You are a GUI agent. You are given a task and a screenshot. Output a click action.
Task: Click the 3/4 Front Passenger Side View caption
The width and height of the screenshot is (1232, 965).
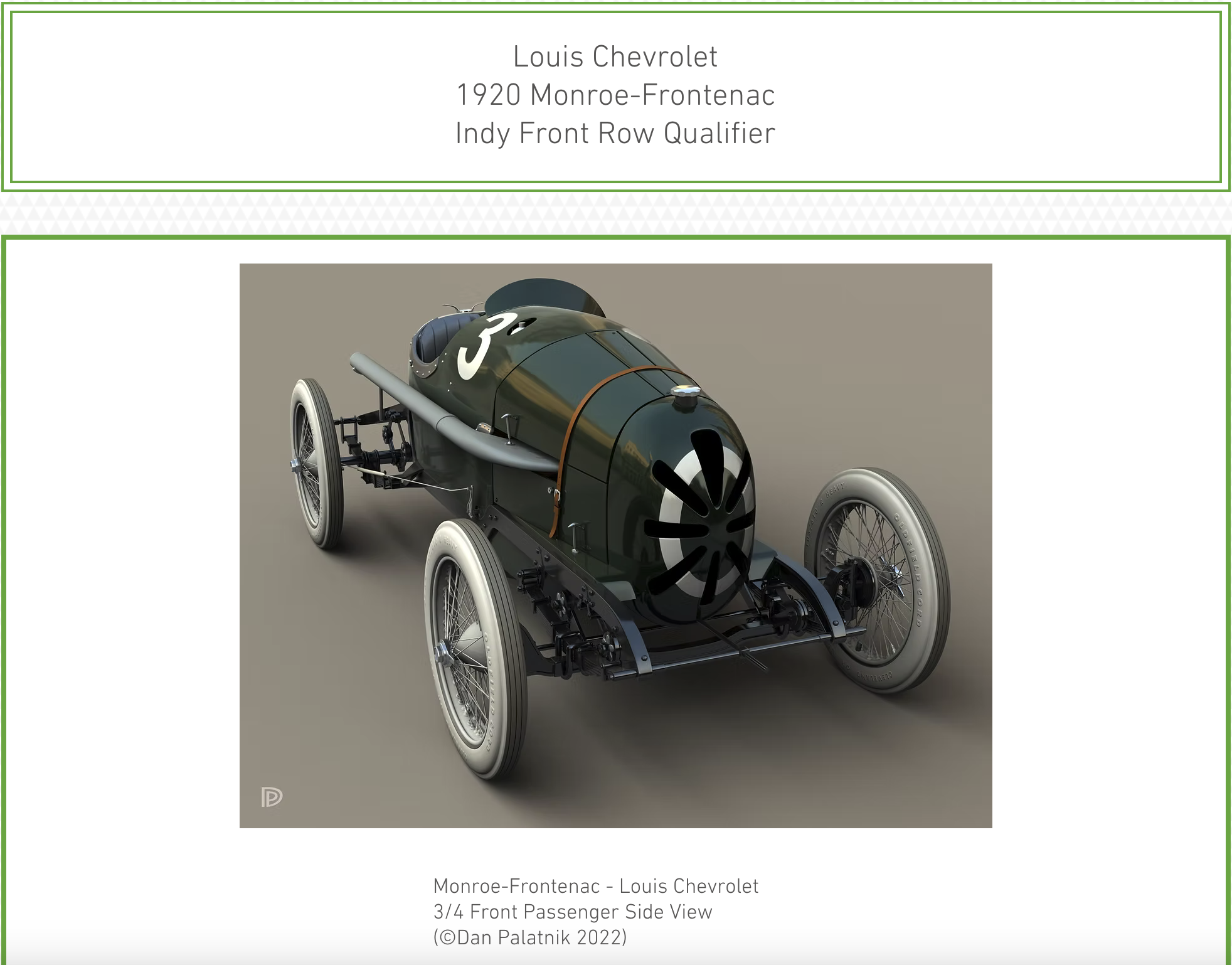(572, 912)
